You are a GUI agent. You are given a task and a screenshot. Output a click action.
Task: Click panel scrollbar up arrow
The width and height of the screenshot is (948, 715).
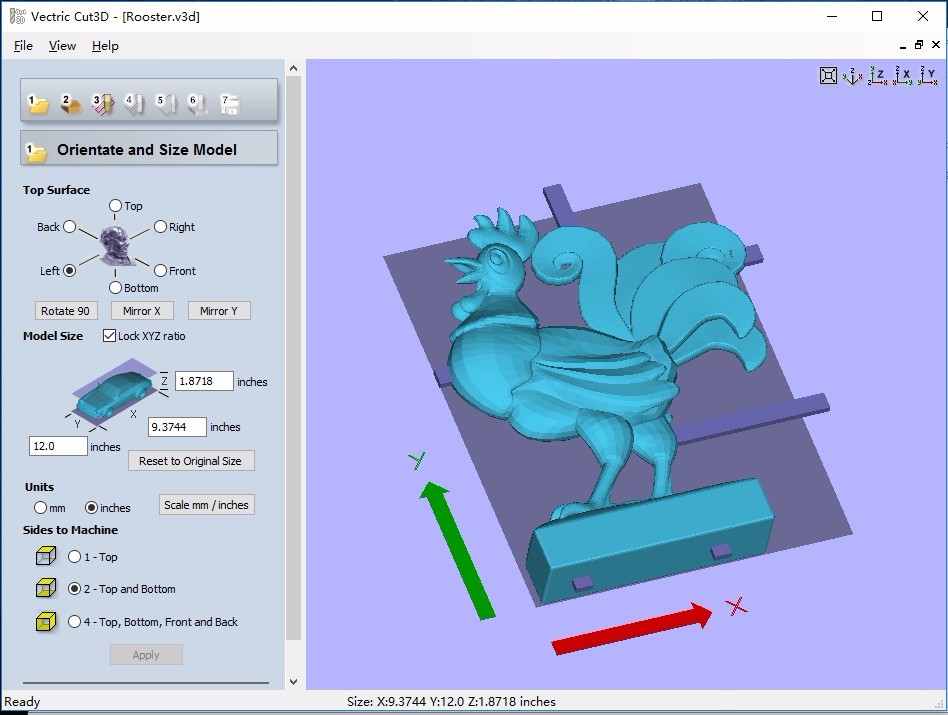[x=293, y=68]
